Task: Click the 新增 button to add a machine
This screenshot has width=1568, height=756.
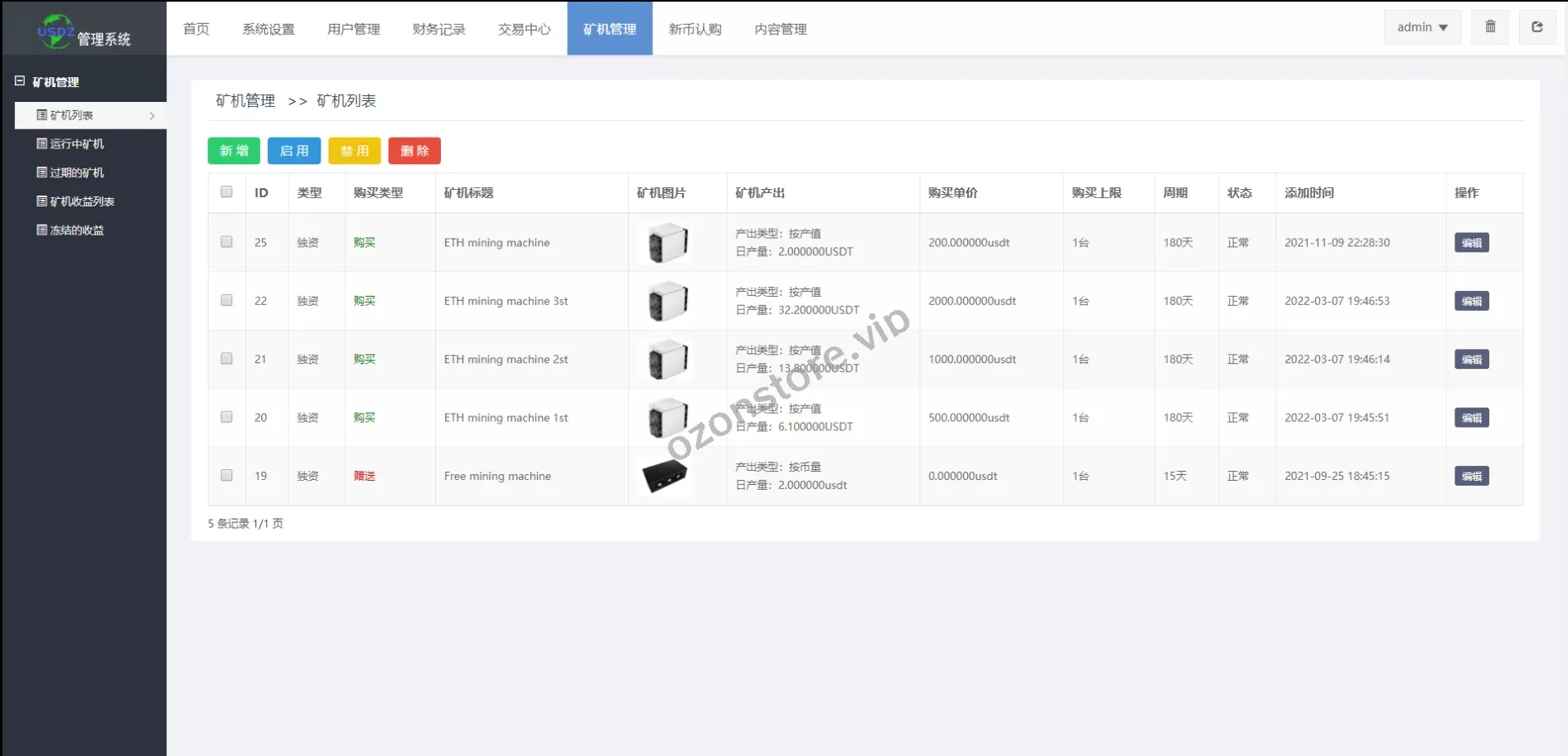Action: coord(233,151)
